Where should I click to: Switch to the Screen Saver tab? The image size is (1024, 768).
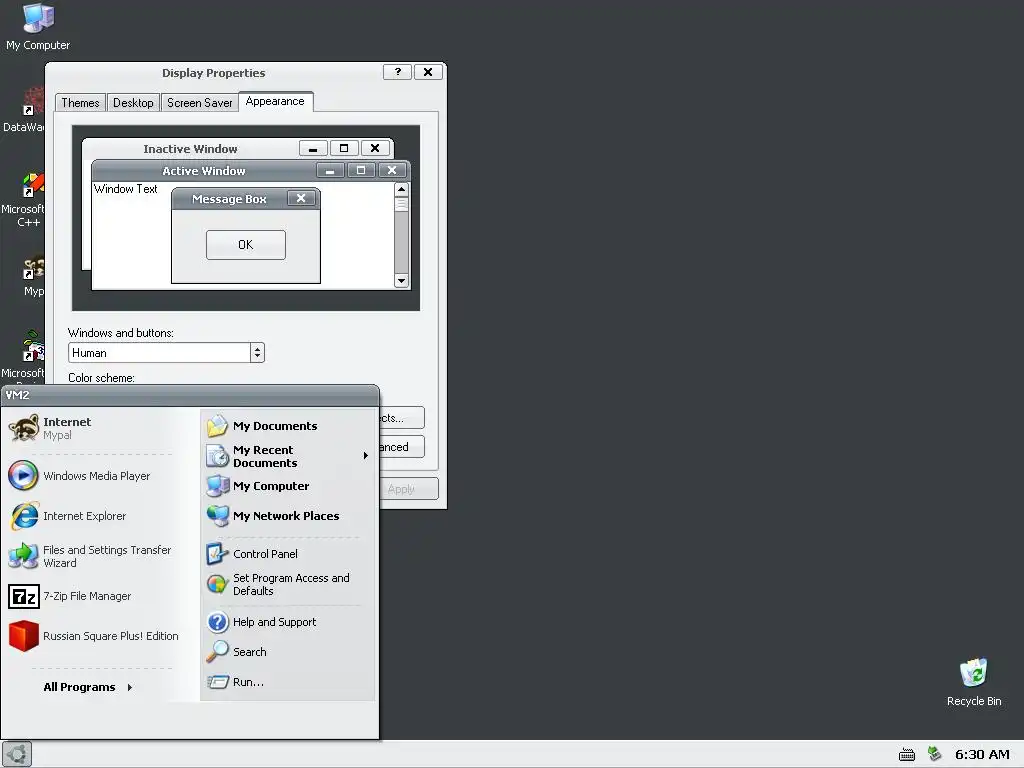(199, 103)
